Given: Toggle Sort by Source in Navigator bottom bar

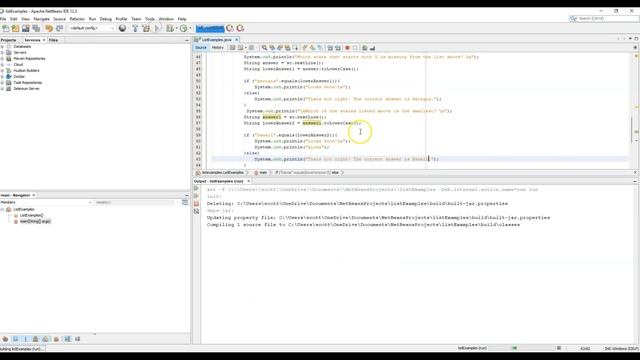Looking at the screenshot, I should tap(78, 339).
